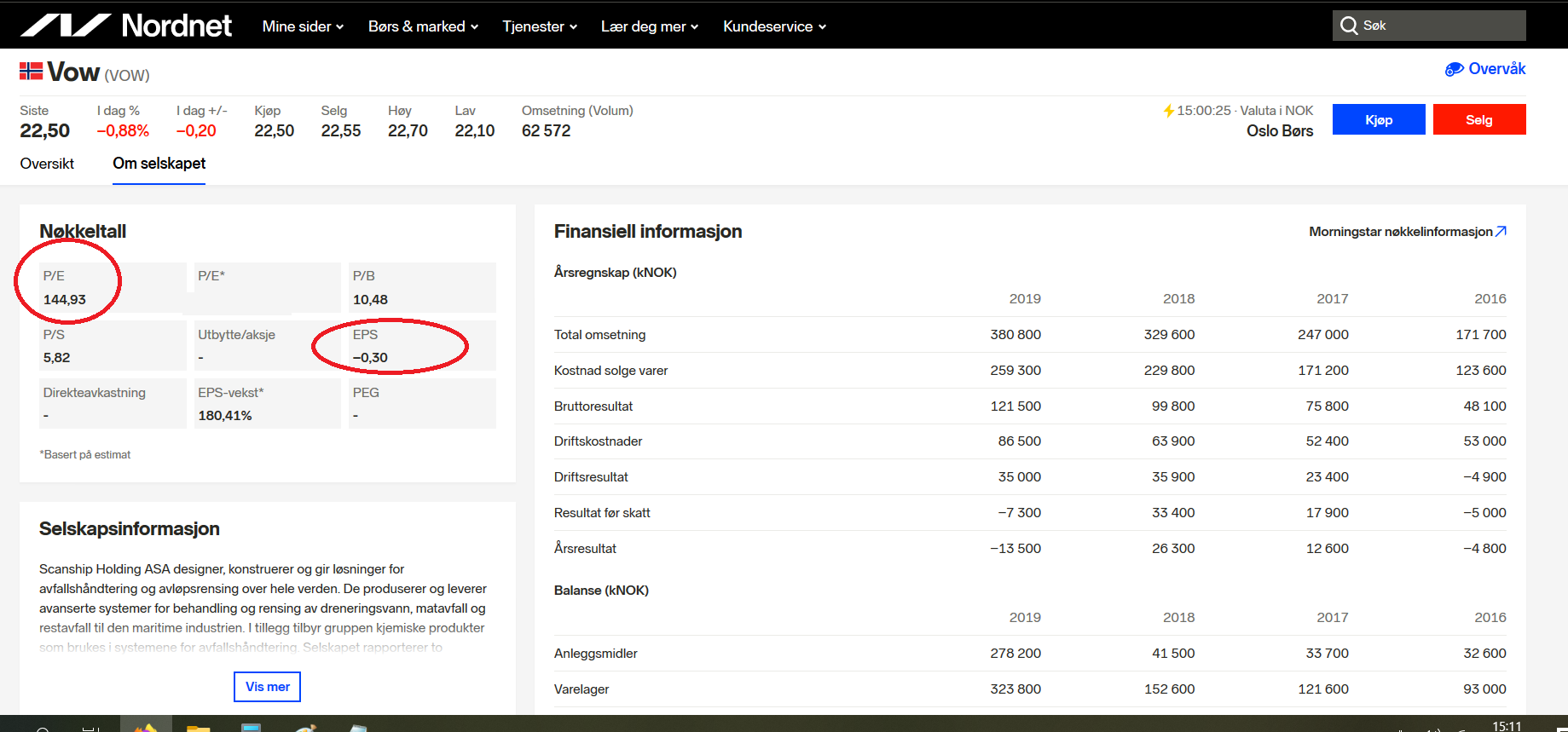Viewport: 1568px width, 732px height.
Task: Switch to the Oversikt tab
Action: tap(47, 164)
